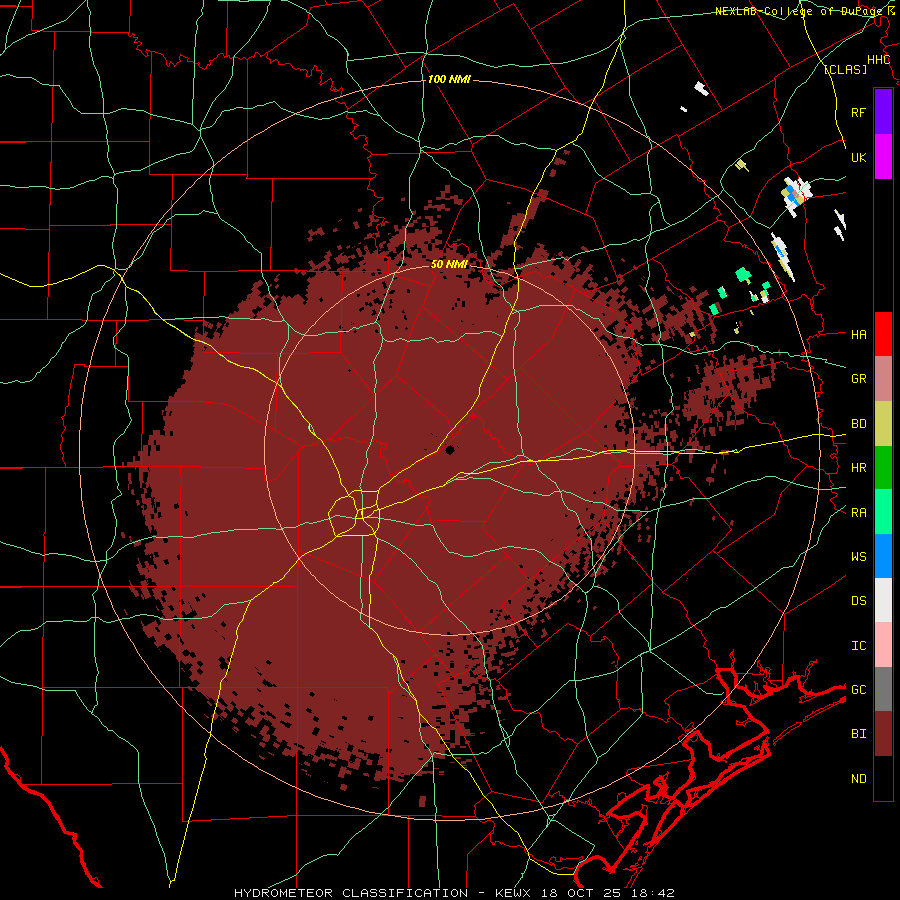The width and height of the screenshot is (900, 900).
Task: Click the 50 NMI range ring label
Action: 449,264
